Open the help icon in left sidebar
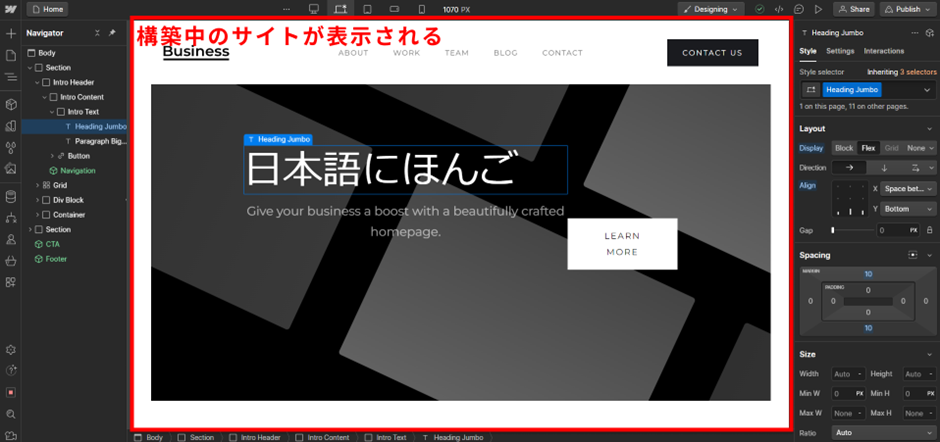This screenshot has height=442, width=940. click(10, 371)
